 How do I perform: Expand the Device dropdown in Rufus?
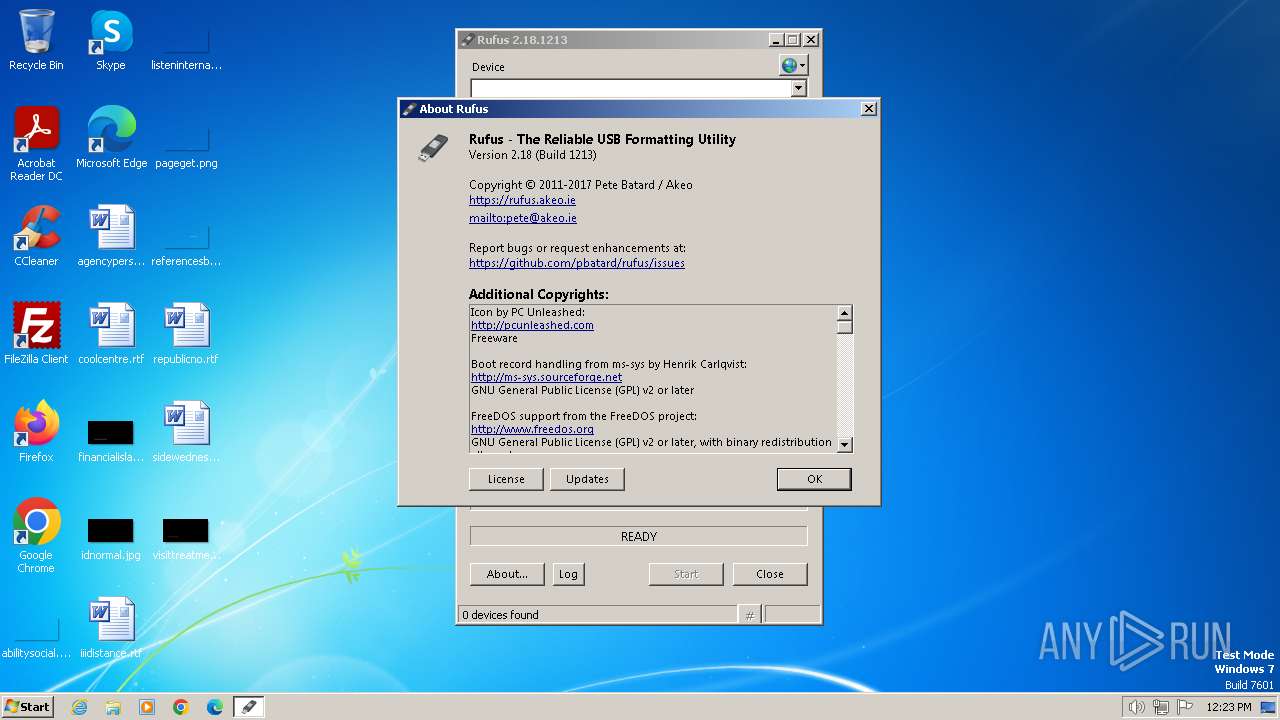[x=798, y=88]
